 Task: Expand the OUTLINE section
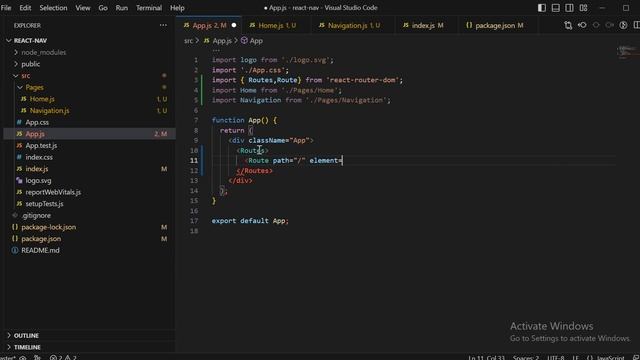pos(88,336)
